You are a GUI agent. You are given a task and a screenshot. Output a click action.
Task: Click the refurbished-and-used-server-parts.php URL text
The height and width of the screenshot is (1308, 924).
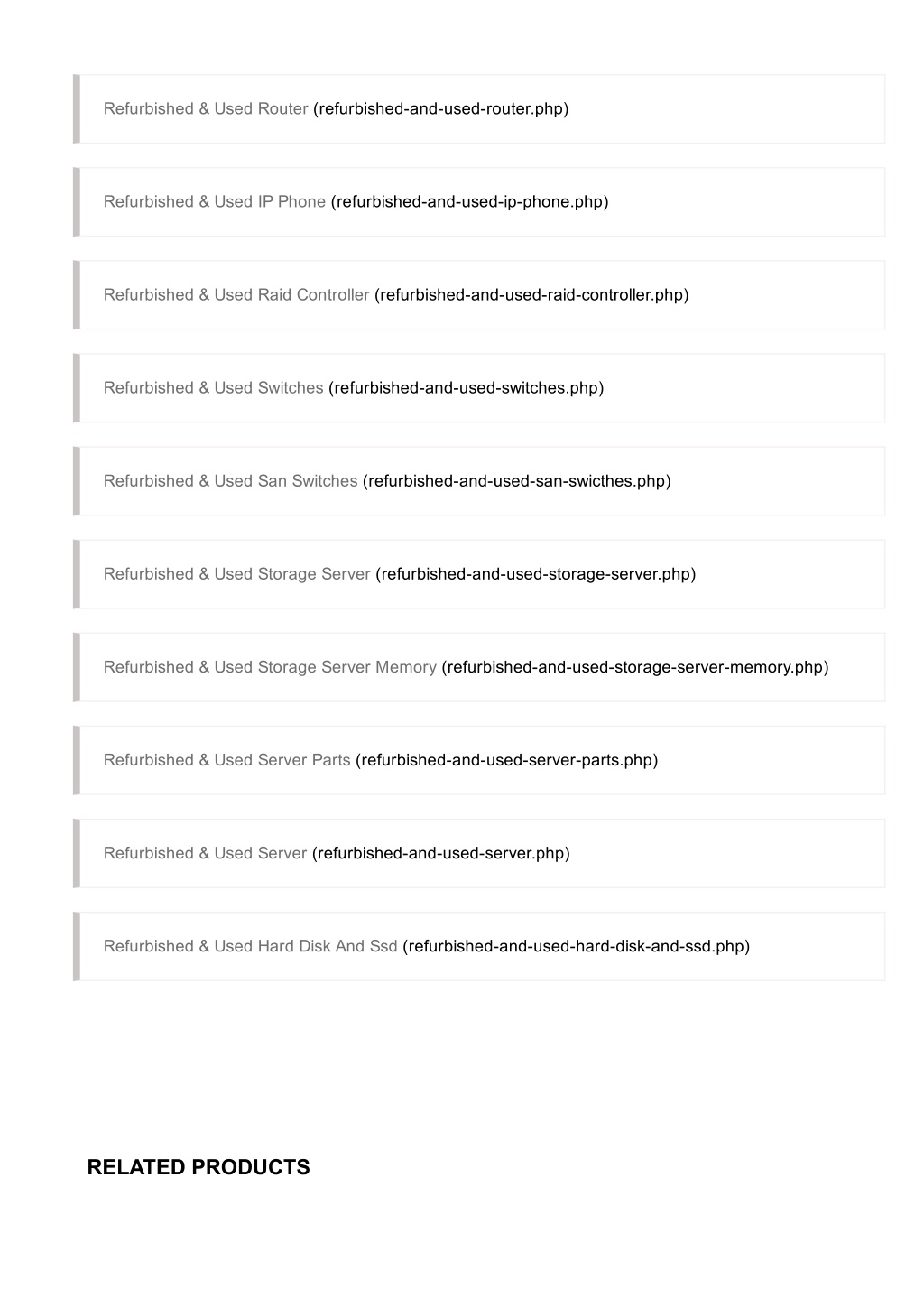click(x=507, y=760)
